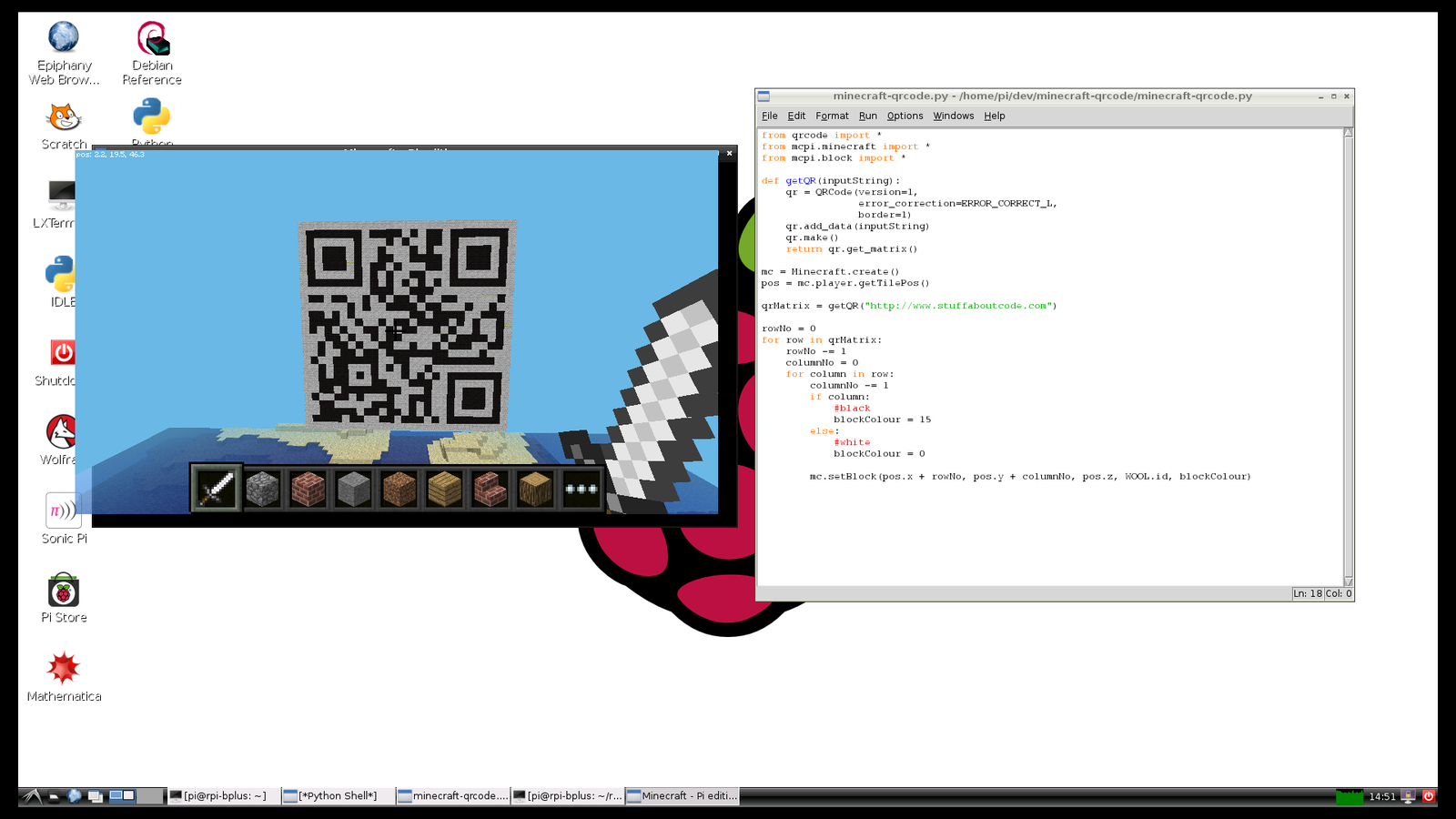Click the iconify all windows taskbar icon
The width and height of the screenshot is (1456, 819).
[95, 796]
